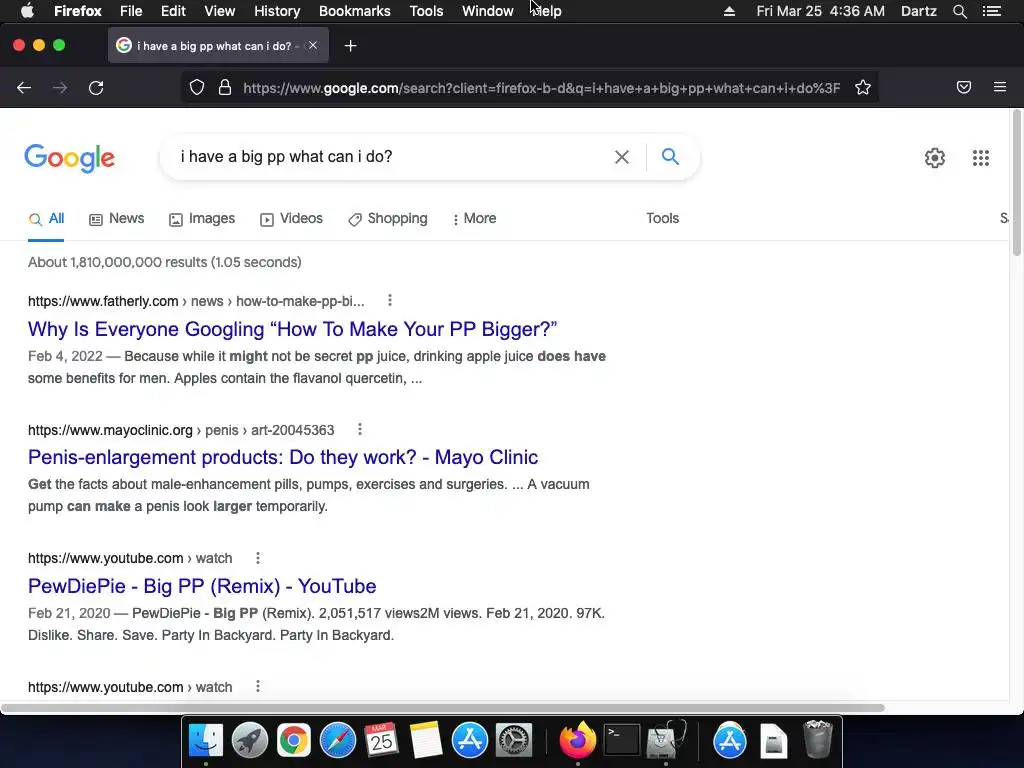Expand the More search categories dropdown
This screenshot has width=1024, height=768.
(x=475, y=219)
